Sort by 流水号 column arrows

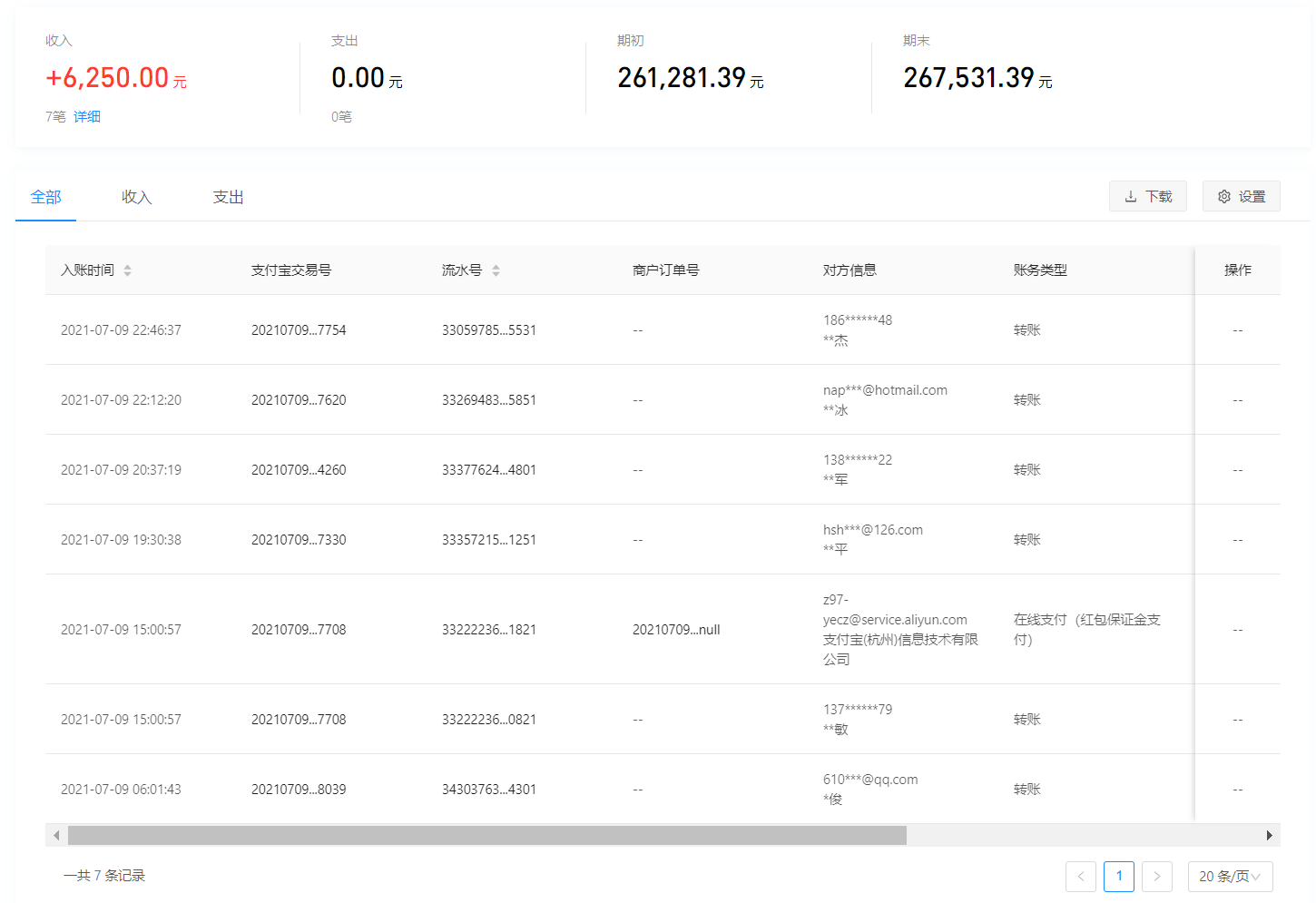(496, 270)
